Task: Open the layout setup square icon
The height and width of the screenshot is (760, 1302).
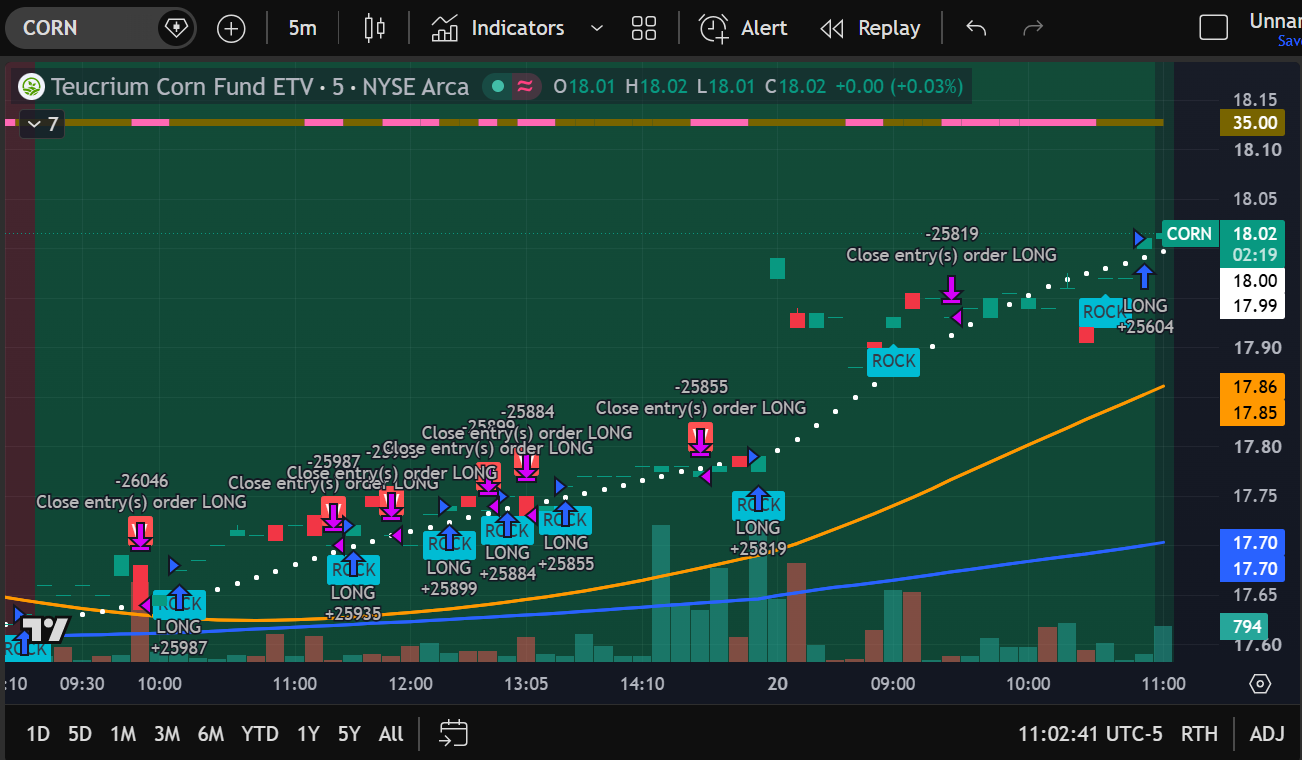Action: (1213, 28)
